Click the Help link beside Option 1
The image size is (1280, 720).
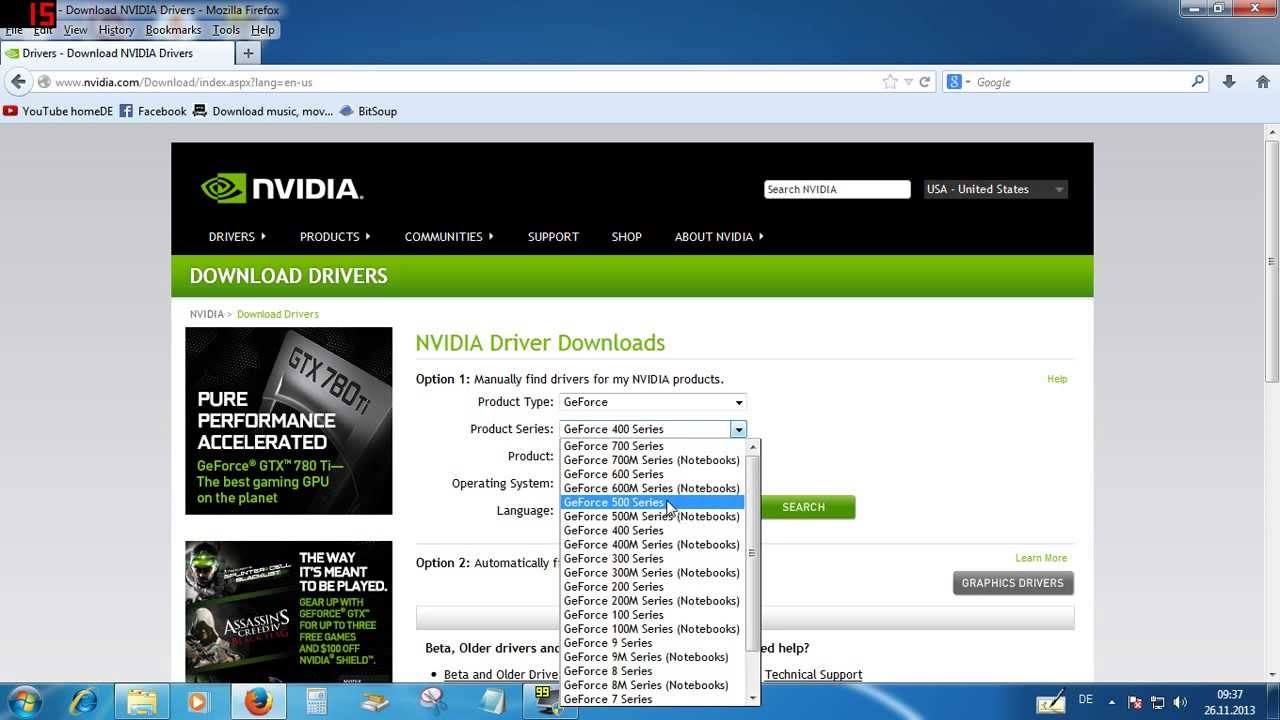tap(1057, 379)
